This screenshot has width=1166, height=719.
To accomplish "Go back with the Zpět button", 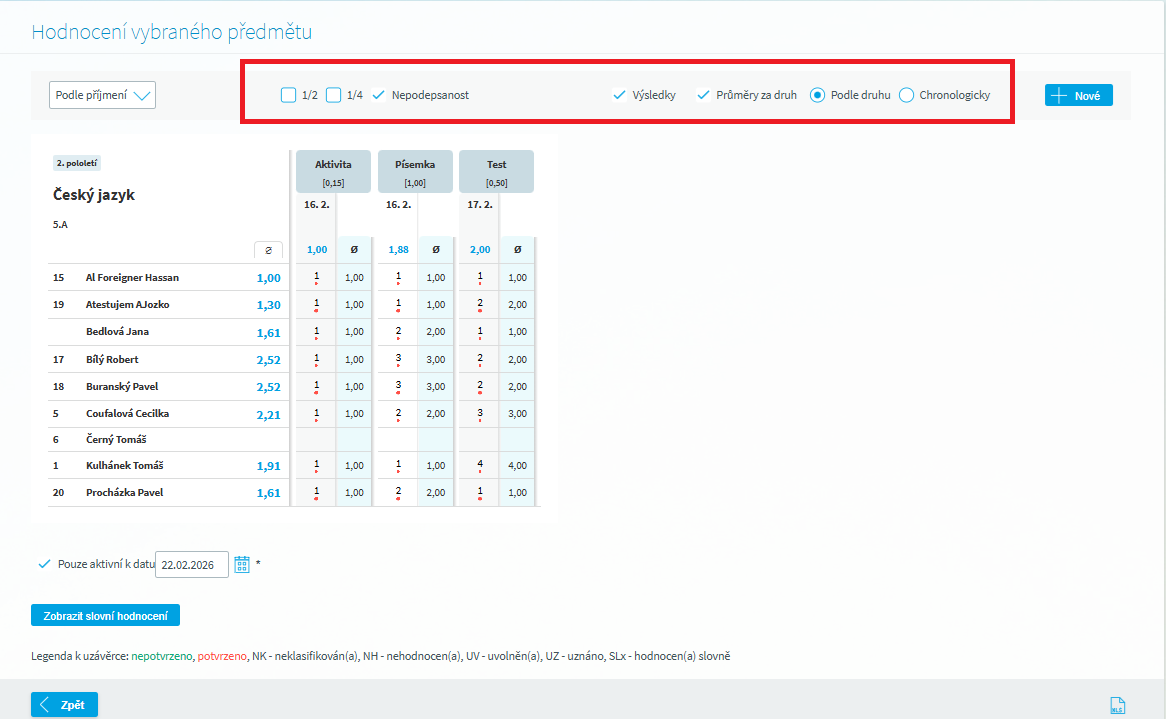I will pos(64,705).
